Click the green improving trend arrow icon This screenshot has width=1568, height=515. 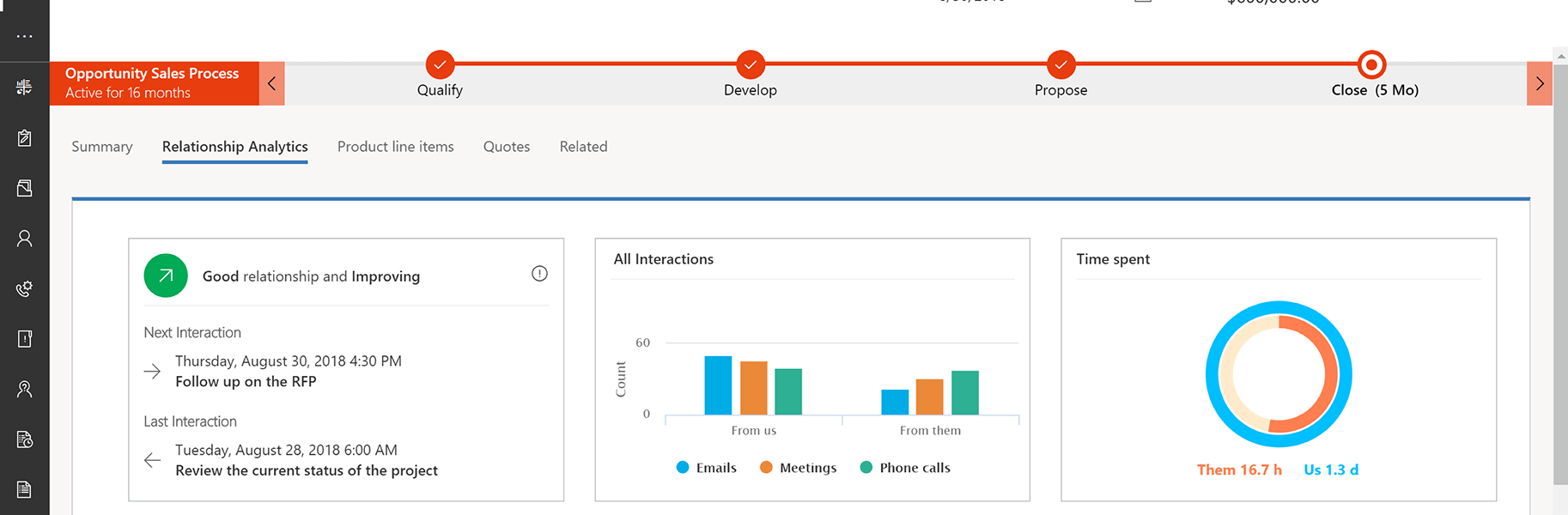[x=166, y=276]
